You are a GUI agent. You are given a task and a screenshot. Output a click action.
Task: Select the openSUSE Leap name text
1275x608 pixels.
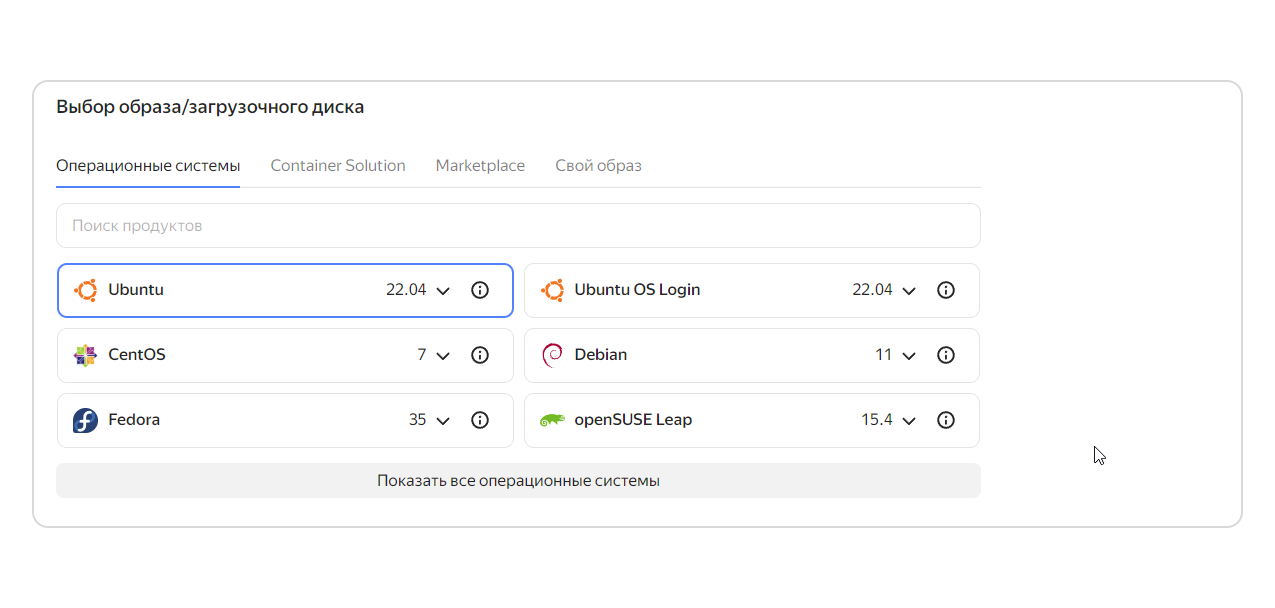tap(633, 420)
